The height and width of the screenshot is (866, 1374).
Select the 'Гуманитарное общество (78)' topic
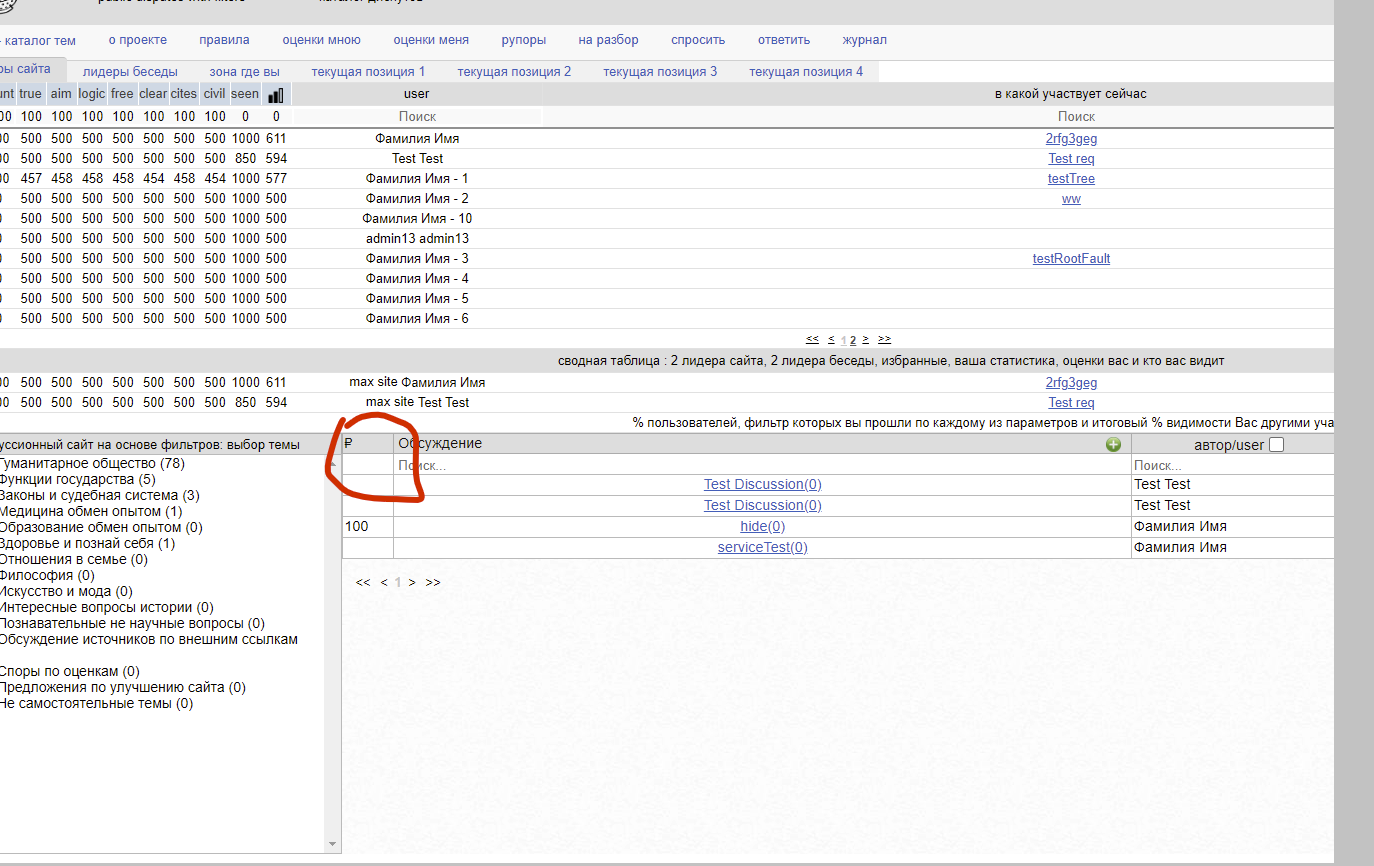coord(92,464)
